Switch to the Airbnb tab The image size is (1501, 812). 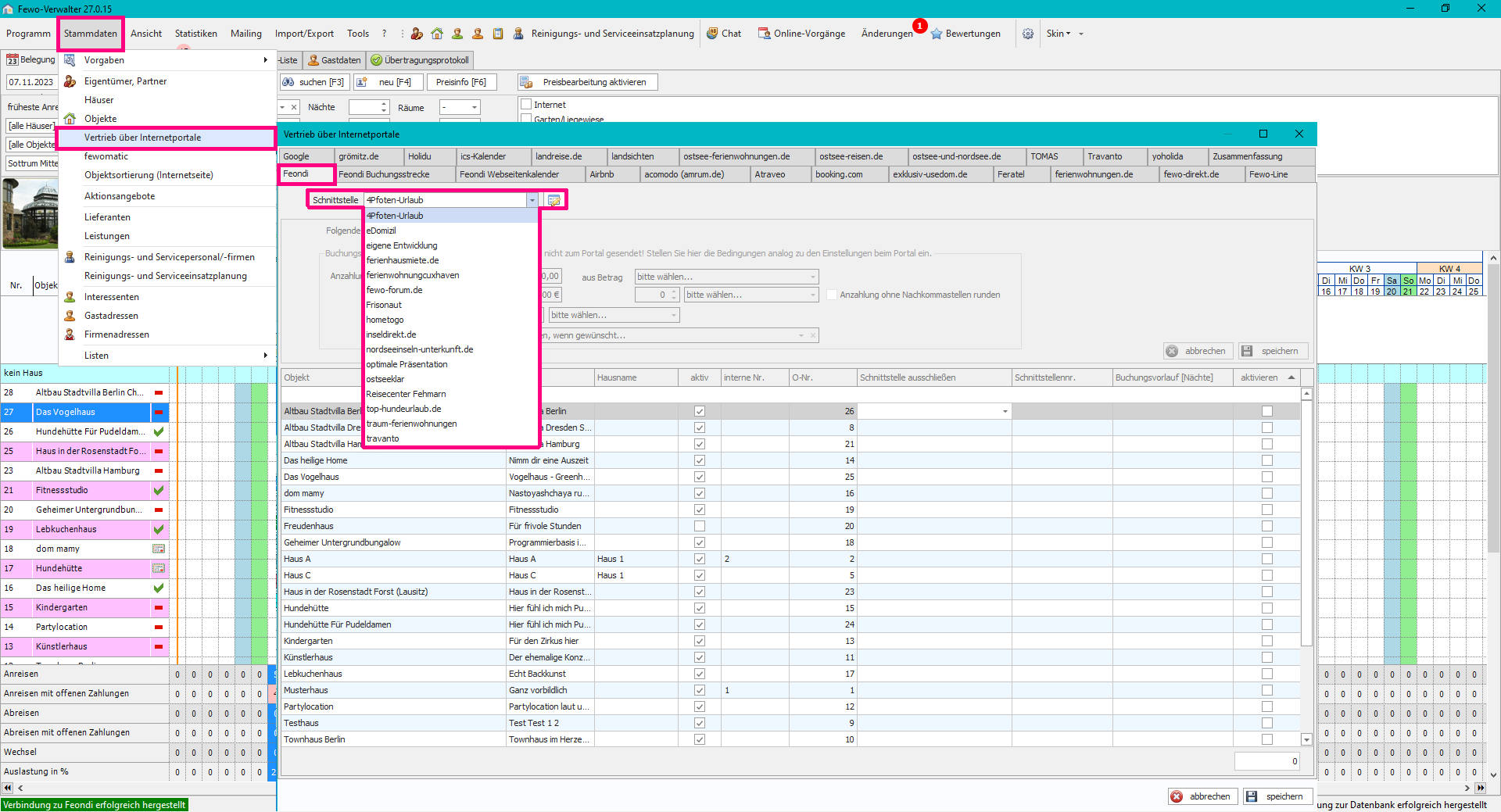coord(611,174)
